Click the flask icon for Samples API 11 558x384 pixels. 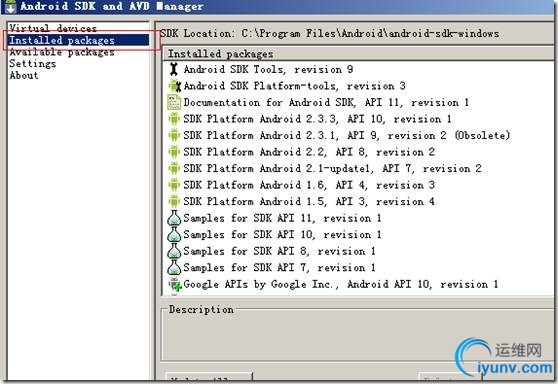point(174,218)
